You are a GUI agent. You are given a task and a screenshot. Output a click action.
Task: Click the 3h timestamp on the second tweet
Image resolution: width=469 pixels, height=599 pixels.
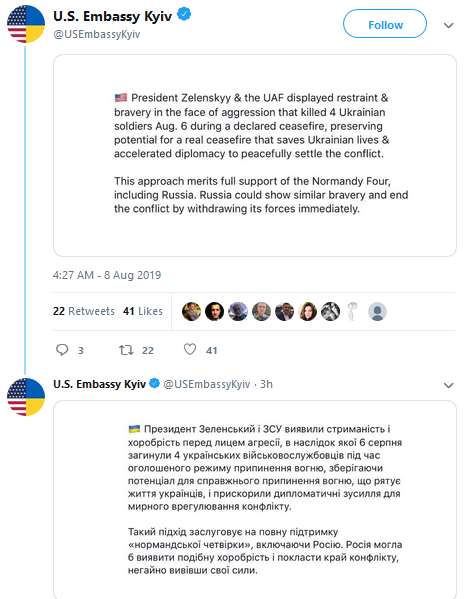coord(267,384)
